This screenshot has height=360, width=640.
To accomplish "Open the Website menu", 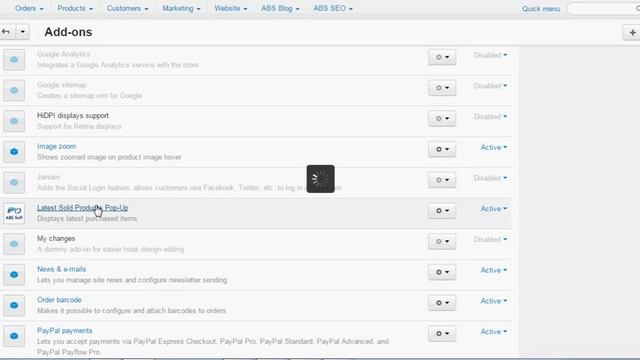I will (231, 8).
